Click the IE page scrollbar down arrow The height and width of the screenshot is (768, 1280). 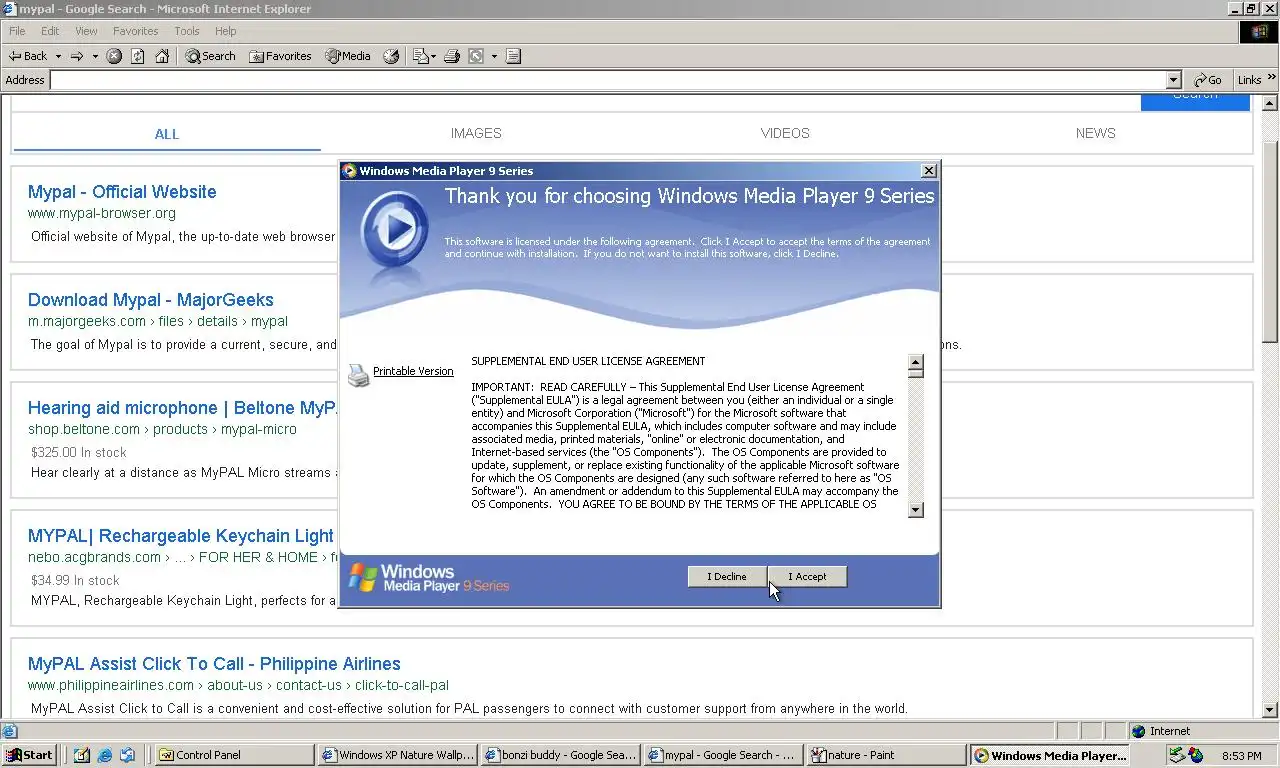pyautogui.click(x=1270, y=710)
